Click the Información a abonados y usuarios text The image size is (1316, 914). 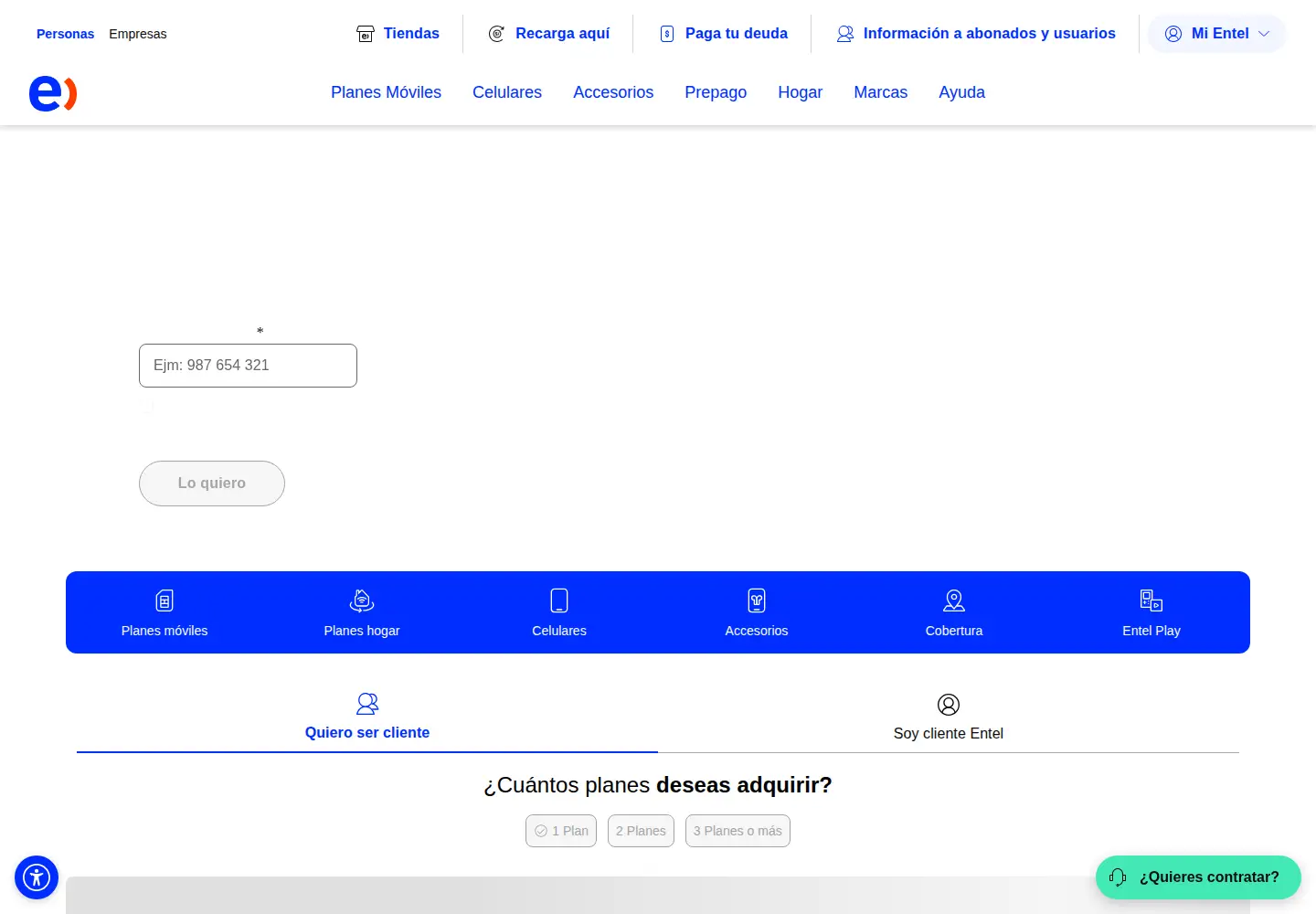pos(990,34)
